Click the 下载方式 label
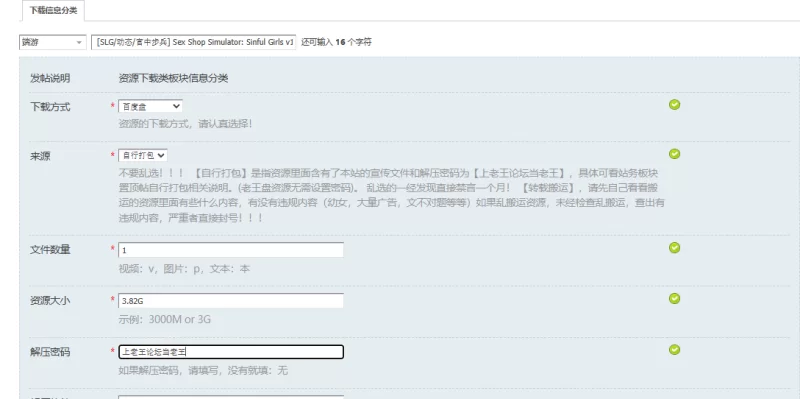Screen dimensions: 800x399 [50, 107]
